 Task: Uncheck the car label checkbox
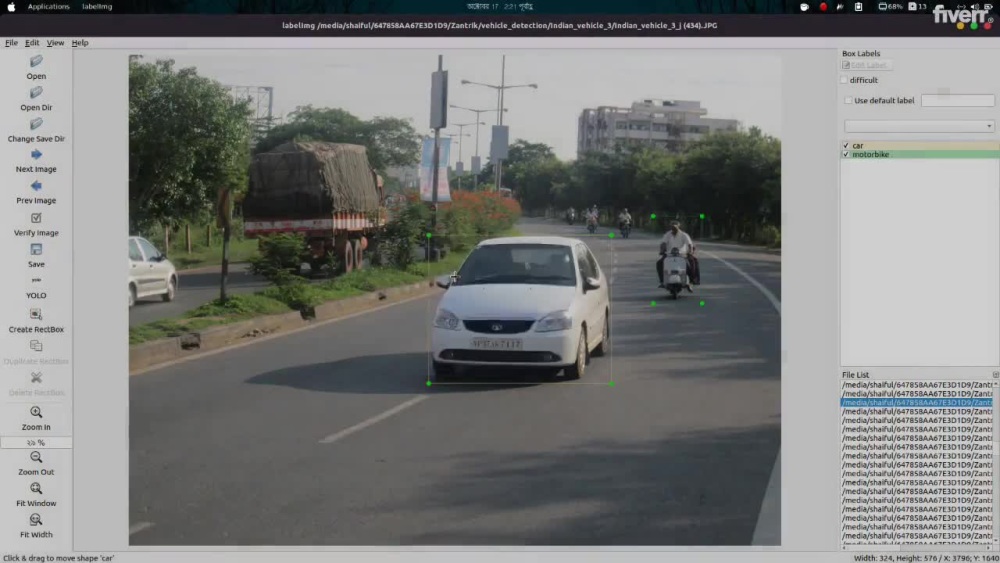point(846,145)
